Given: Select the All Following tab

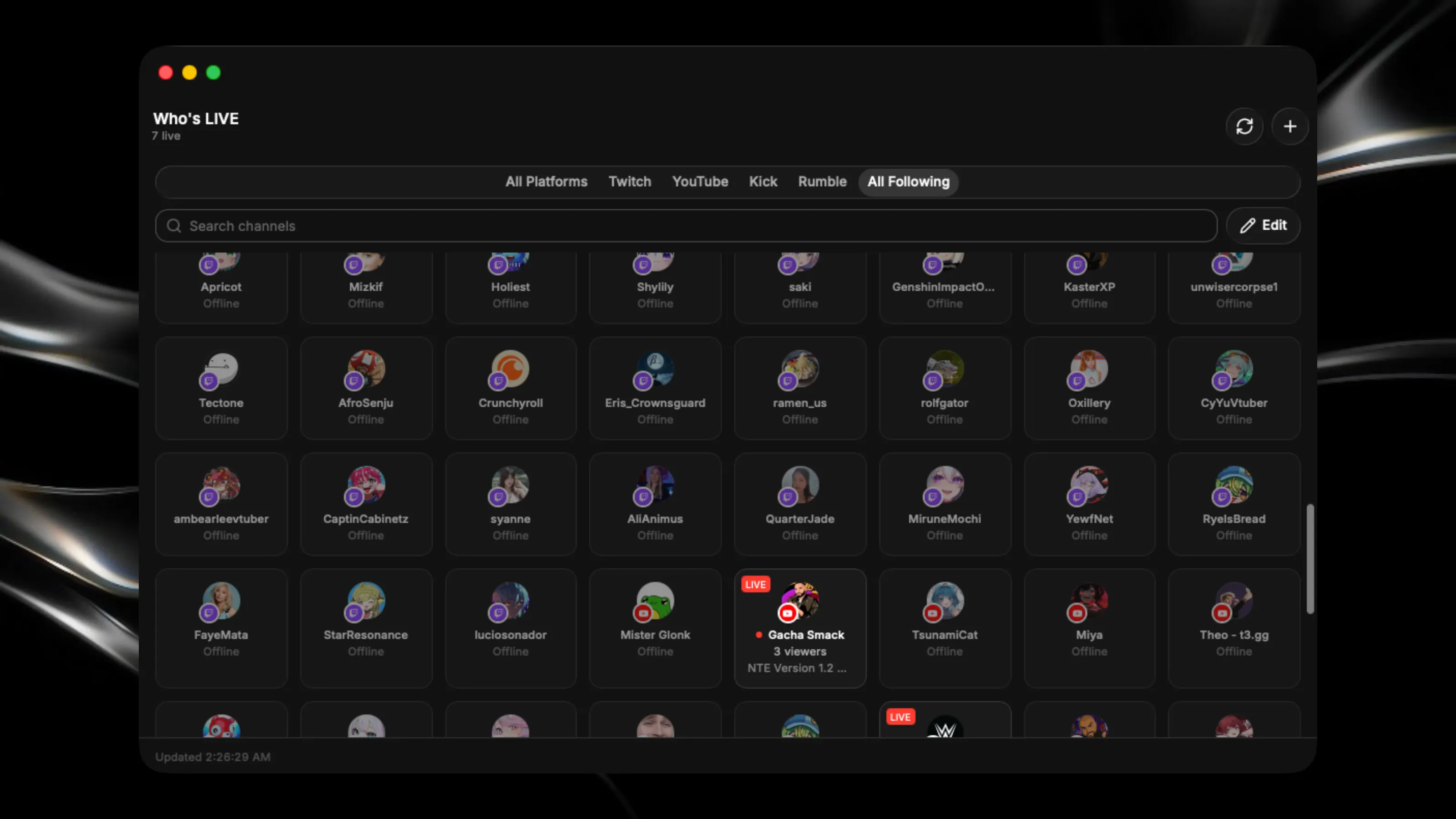Looking at the screenshot, I should click(x=908, y=182).
